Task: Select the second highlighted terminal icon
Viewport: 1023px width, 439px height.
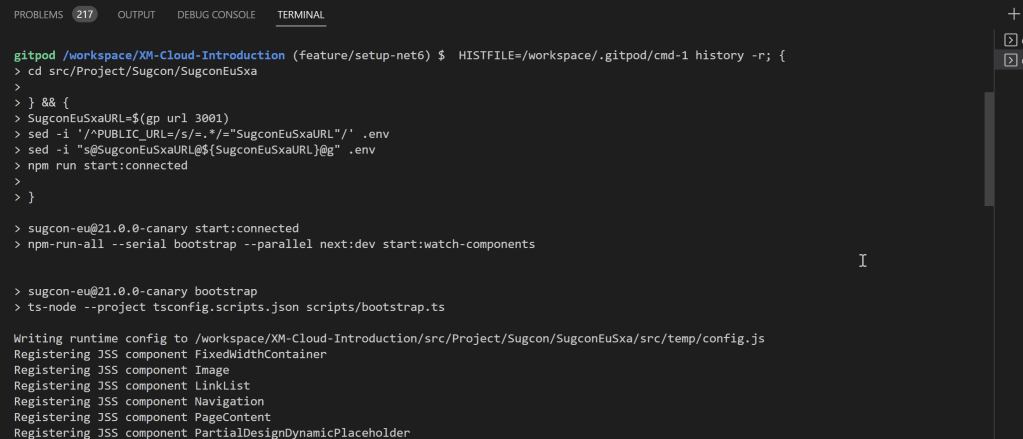Action: pyautogui.click(x=1011, y=61)
